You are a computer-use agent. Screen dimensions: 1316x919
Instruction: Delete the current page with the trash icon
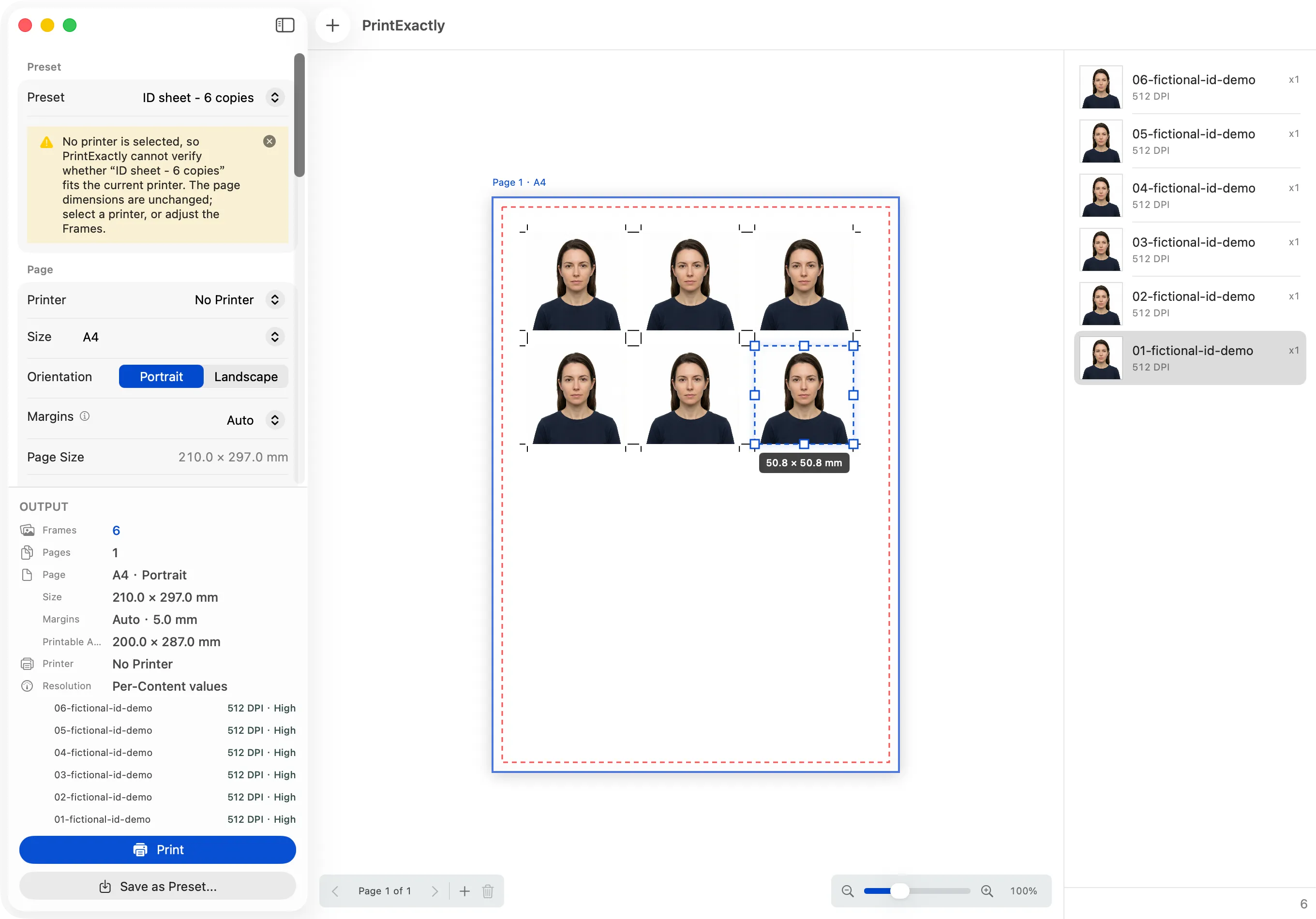488,891
